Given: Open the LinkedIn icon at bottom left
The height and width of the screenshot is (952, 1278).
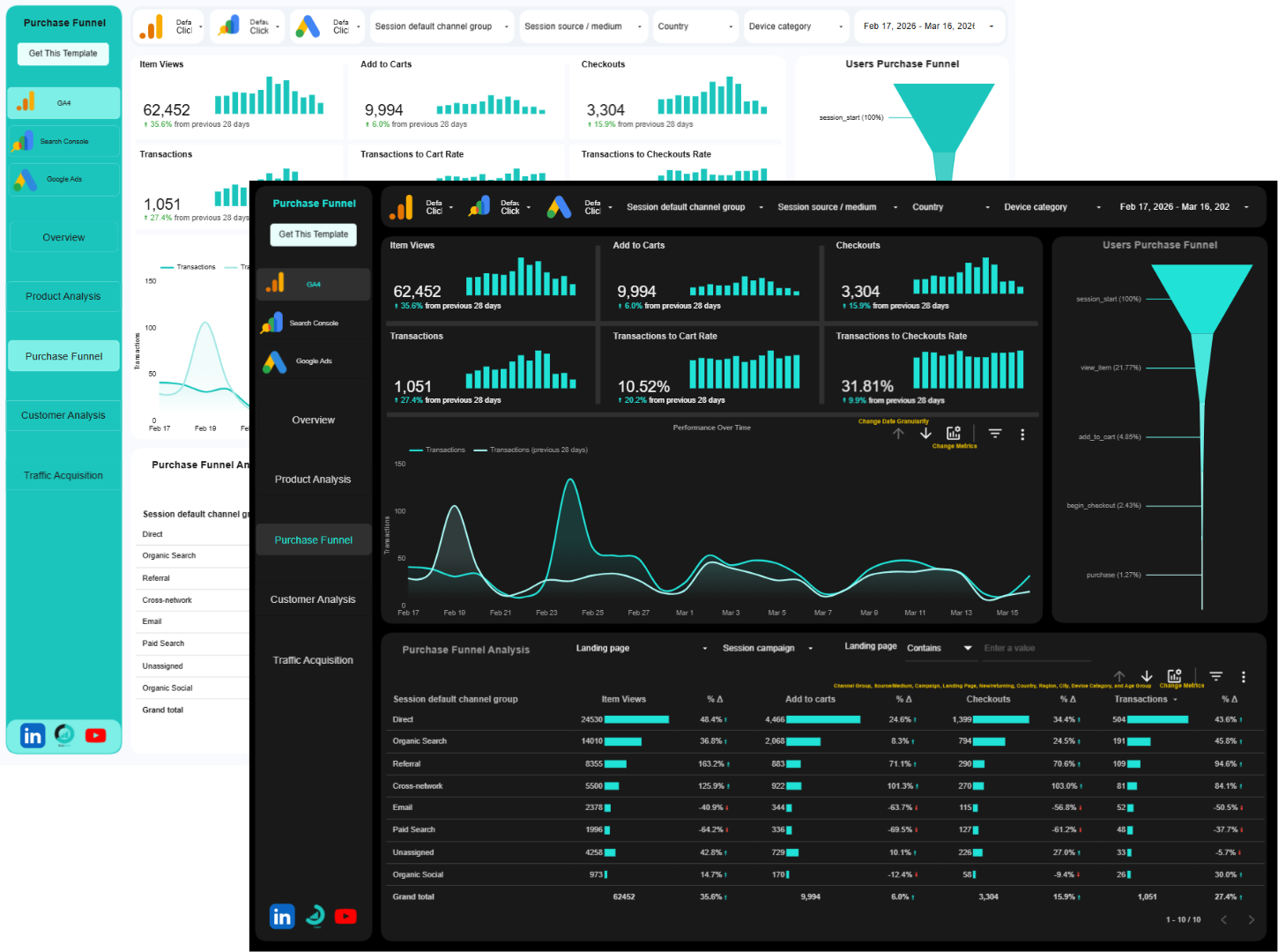Looking at the screenshot, I should (x=281, y=916).
